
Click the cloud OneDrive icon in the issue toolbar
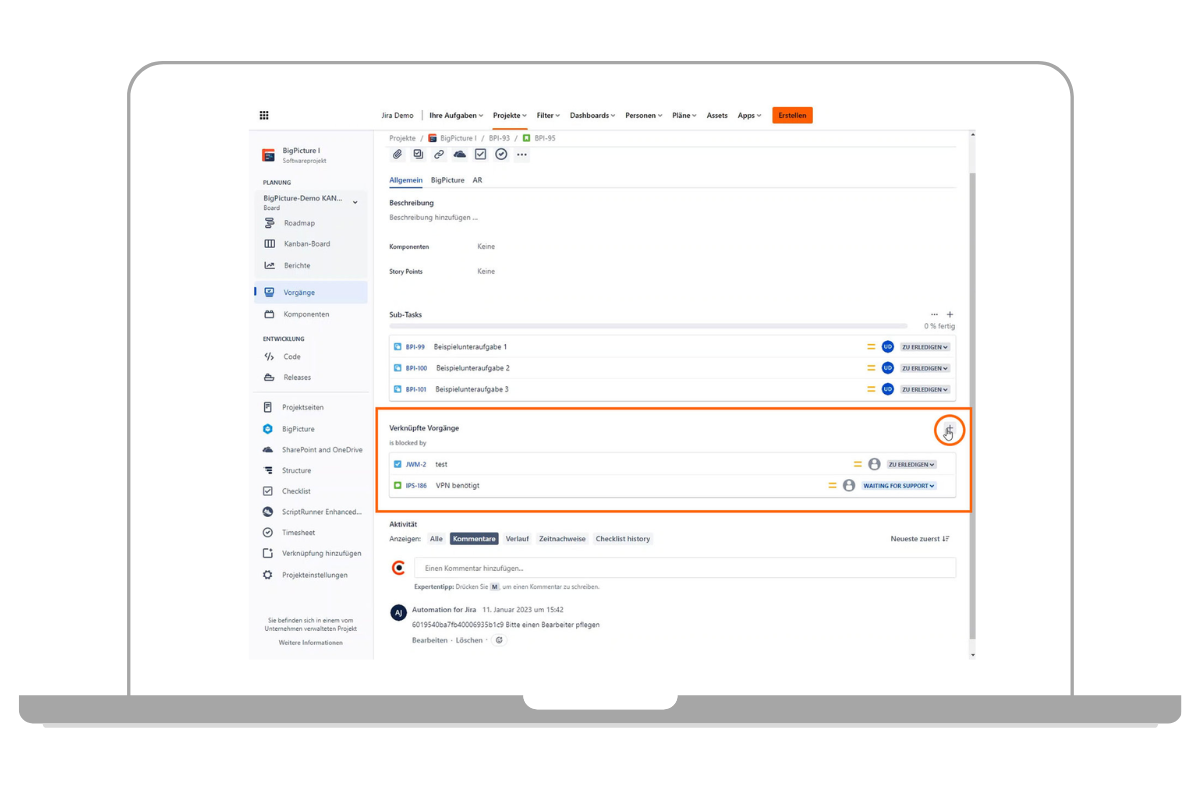coord(460,154)
